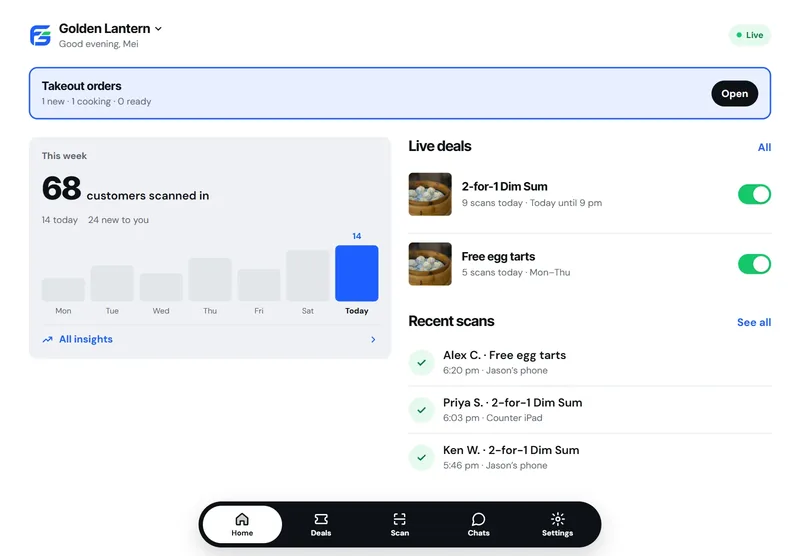Select the Free egg tarts deal title
The width and height of the screenshot is (800, 556).
point(498,257)
